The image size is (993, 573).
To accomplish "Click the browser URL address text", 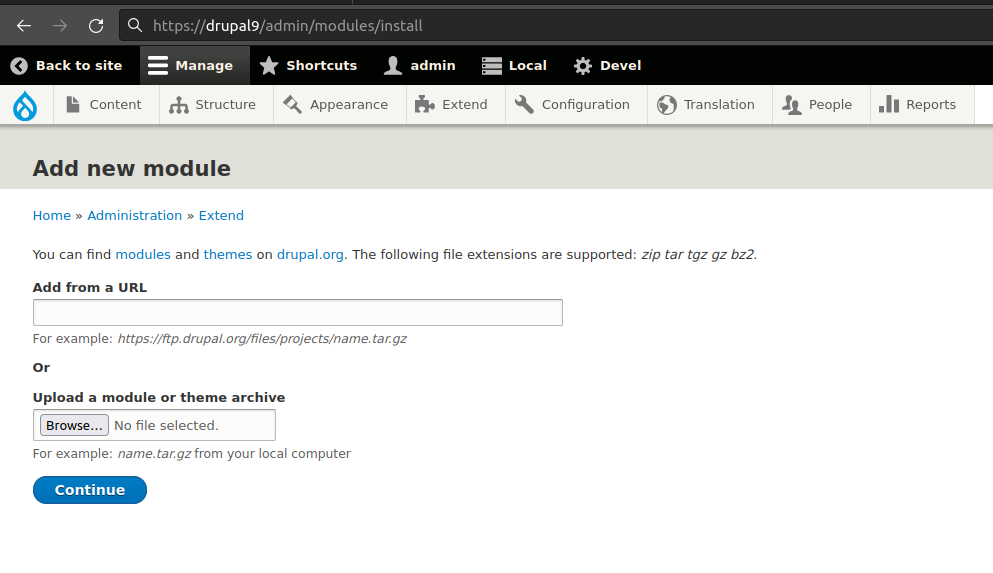I will click(288, 26).
